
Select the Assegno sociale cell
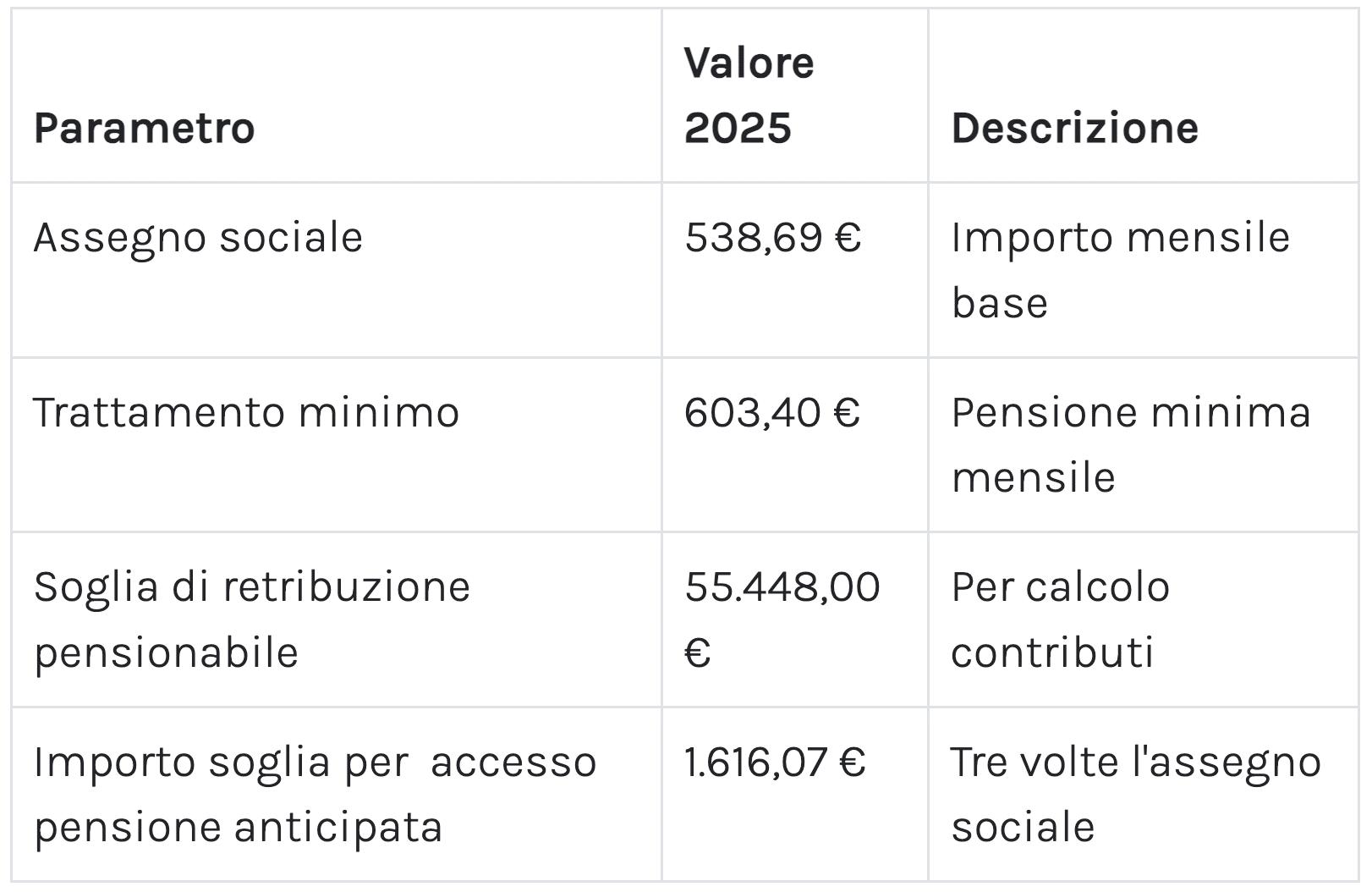click(198, 237)
